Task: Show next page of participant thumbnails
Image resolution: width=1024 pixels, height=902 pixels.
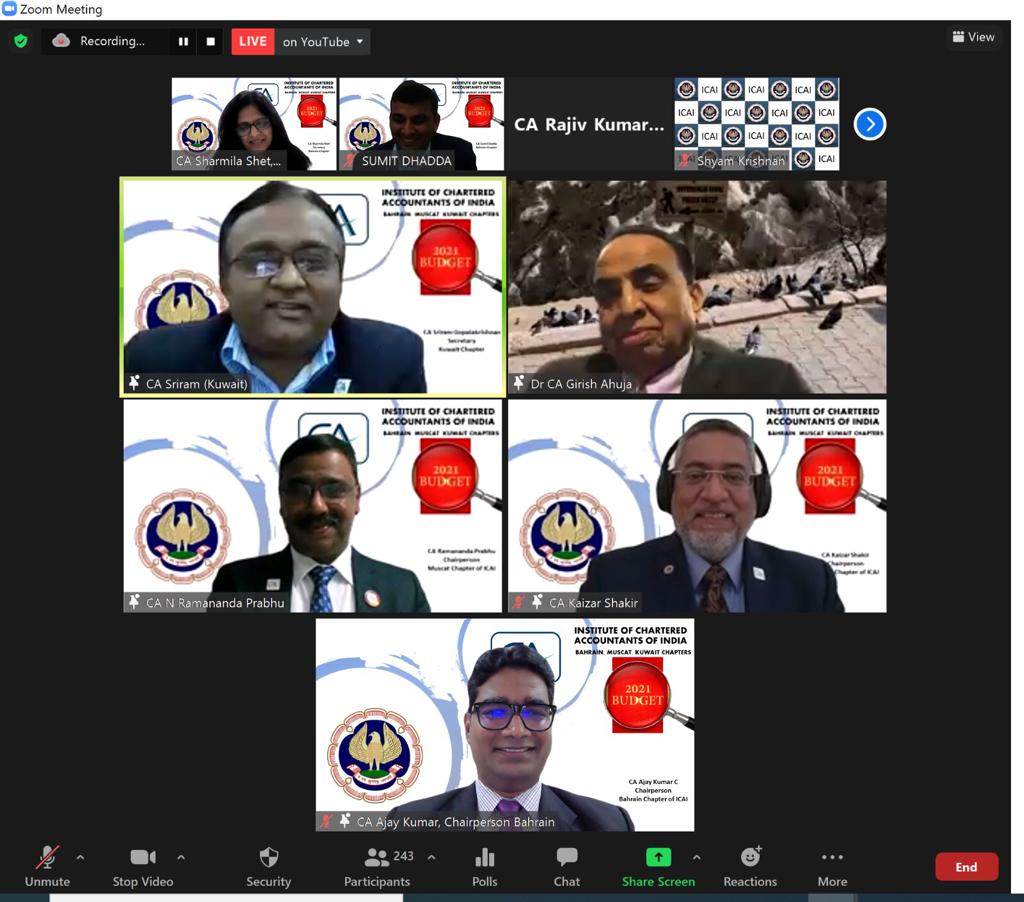Action: point(870,124)
